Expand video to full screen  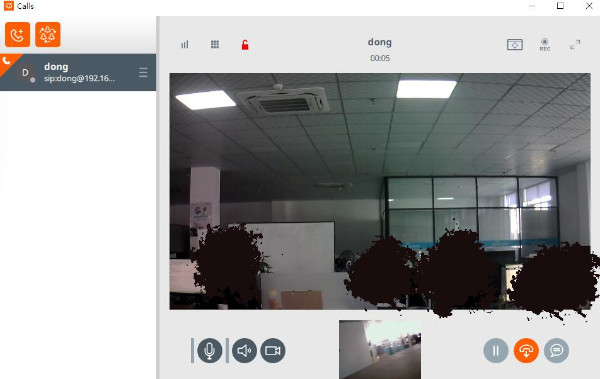click(575, 45)
